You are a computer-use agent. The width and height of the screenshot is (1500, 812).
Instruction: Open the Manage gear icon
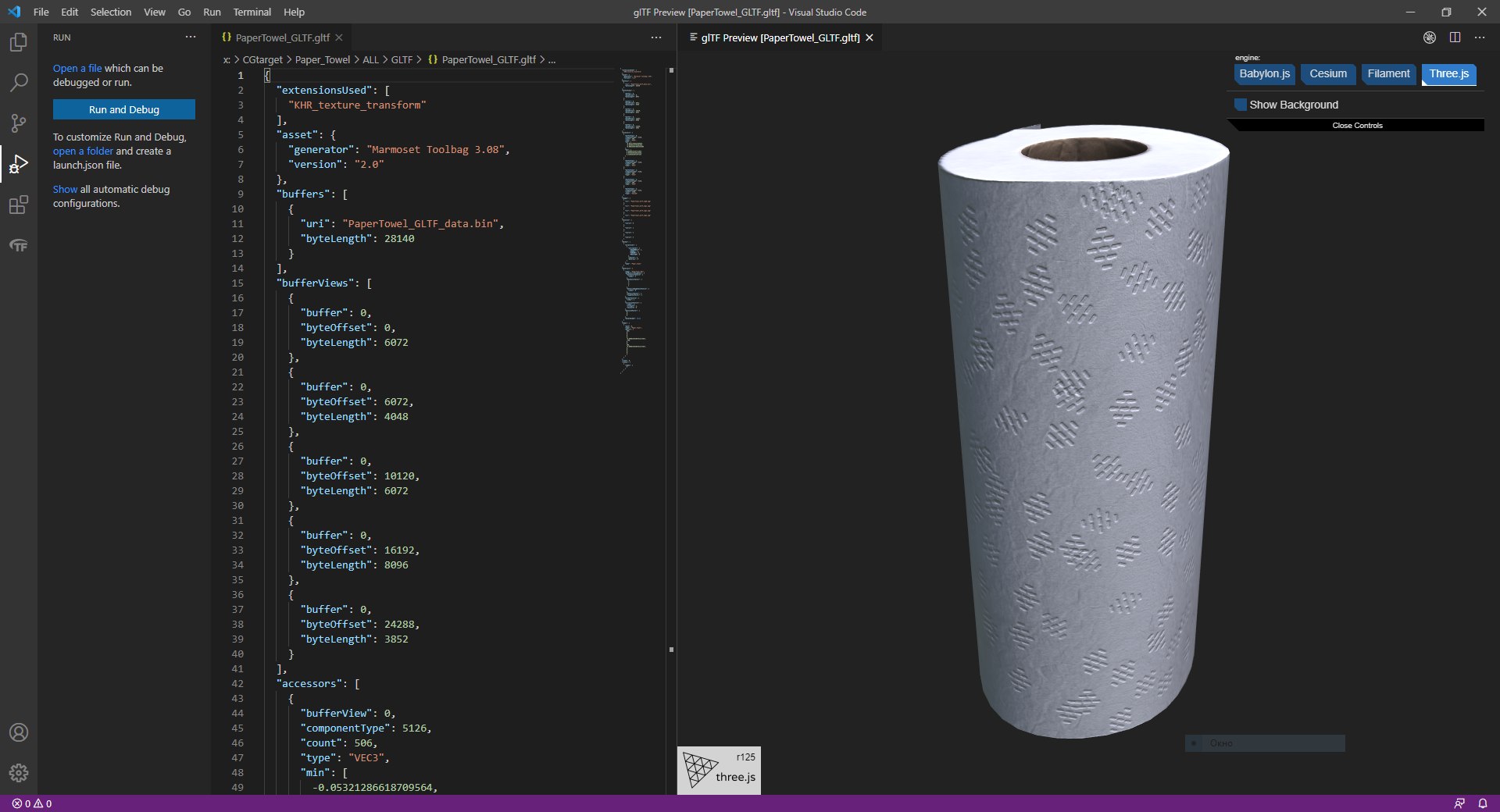click(x=19, y=773)
